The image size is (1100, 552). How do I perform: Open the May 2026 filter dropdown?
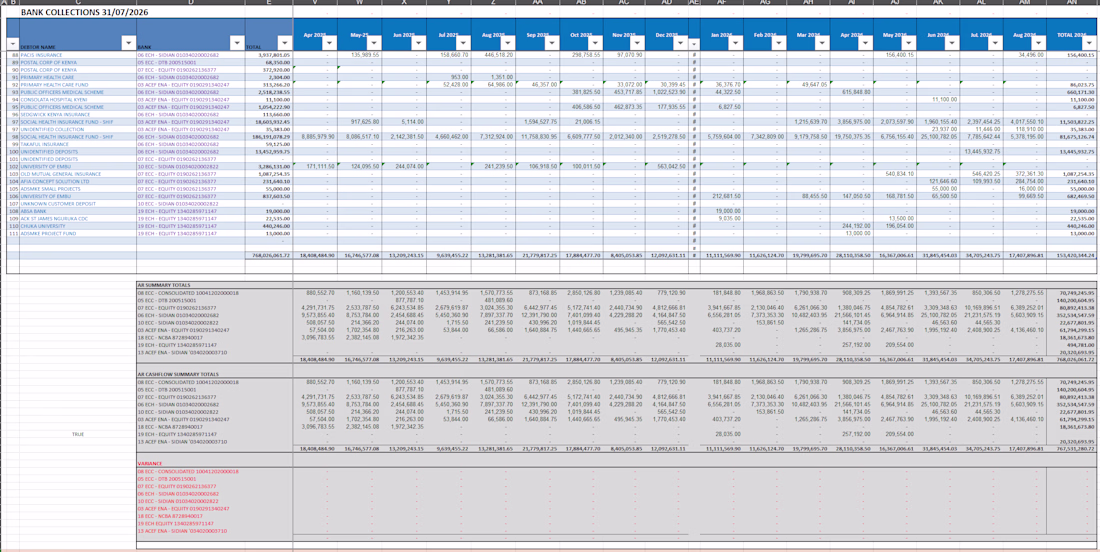908,43
